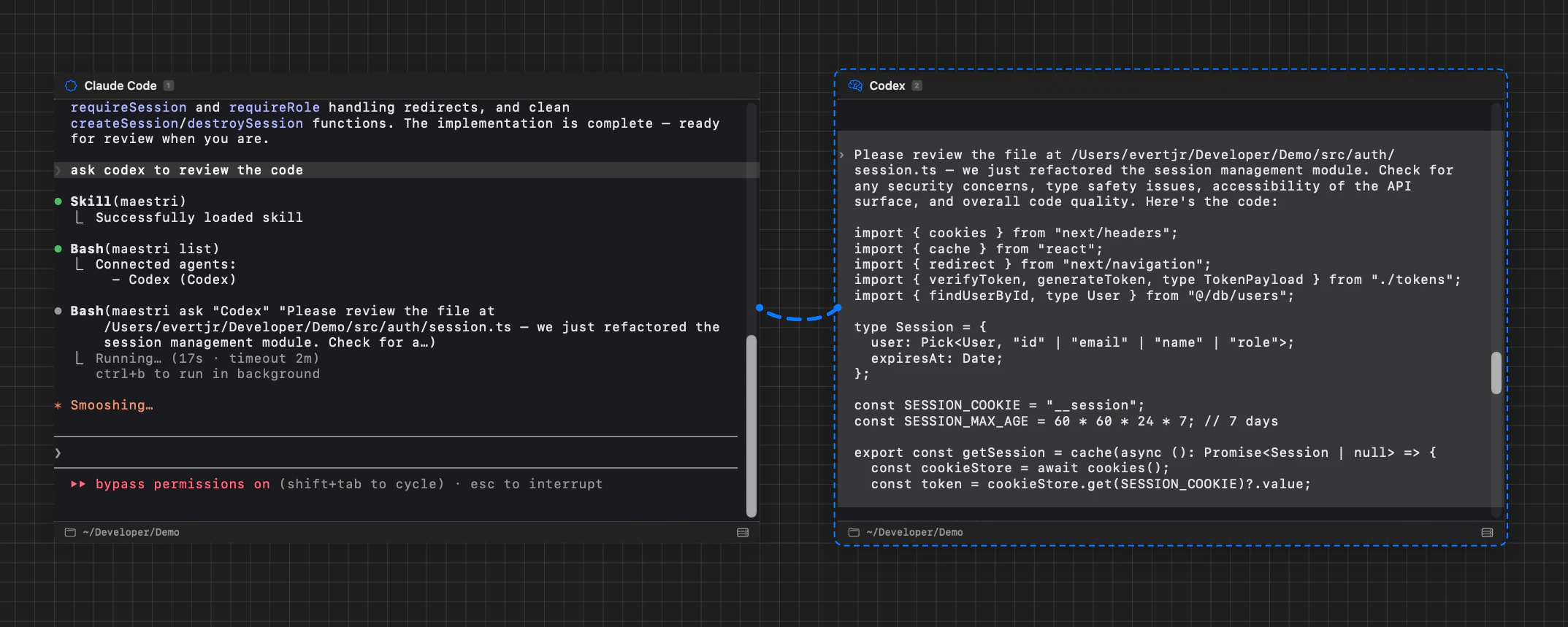1568x627 pixels.
Task: Expand the prompt chevron in Codex message
Action: pos(842,155)
